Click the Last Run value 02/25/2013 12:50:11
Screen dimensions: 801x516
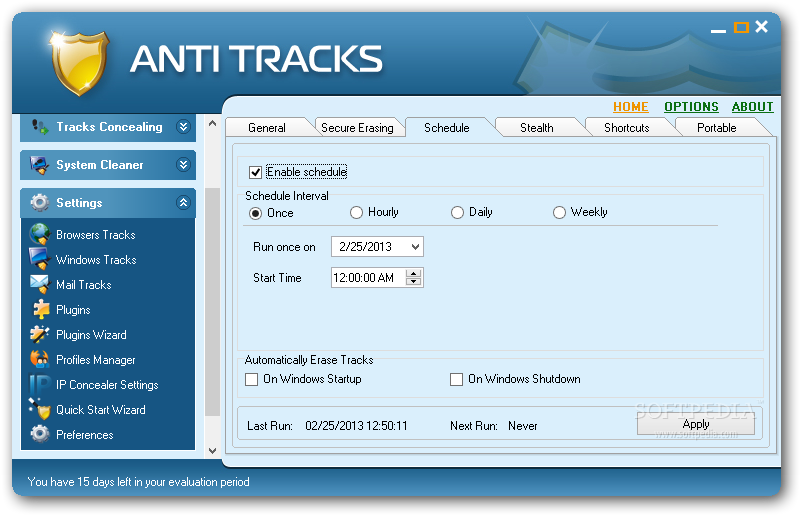click(356, 426)
